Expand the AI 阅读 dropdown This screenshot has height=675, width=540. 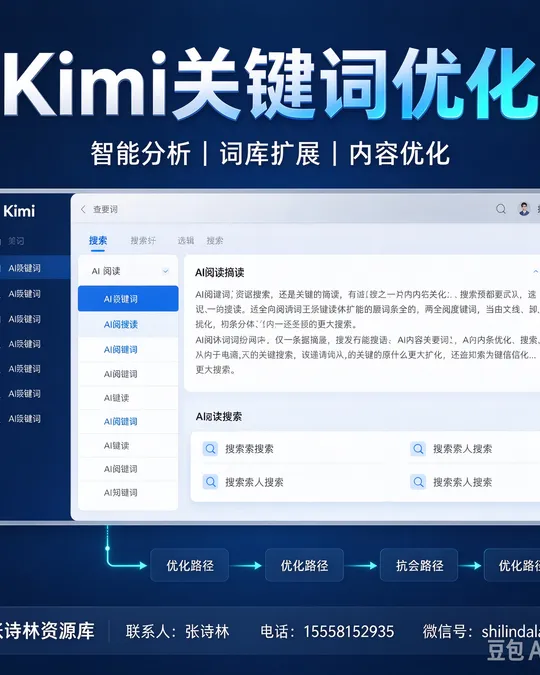tap(128, 271)
